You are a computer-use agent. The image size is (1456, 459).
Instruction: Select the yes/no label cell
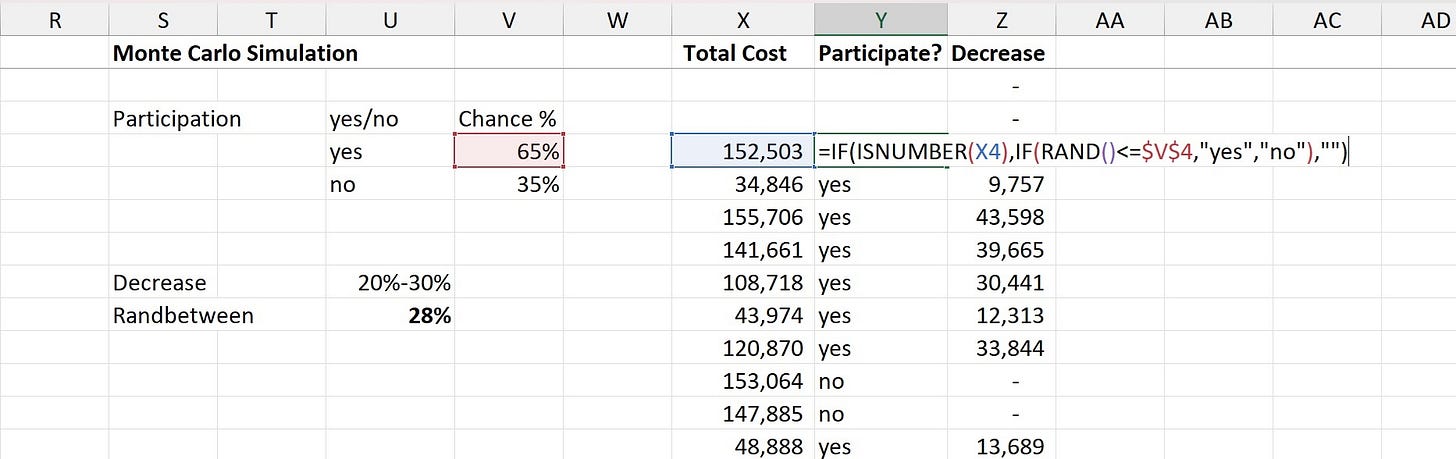point(389,119)
